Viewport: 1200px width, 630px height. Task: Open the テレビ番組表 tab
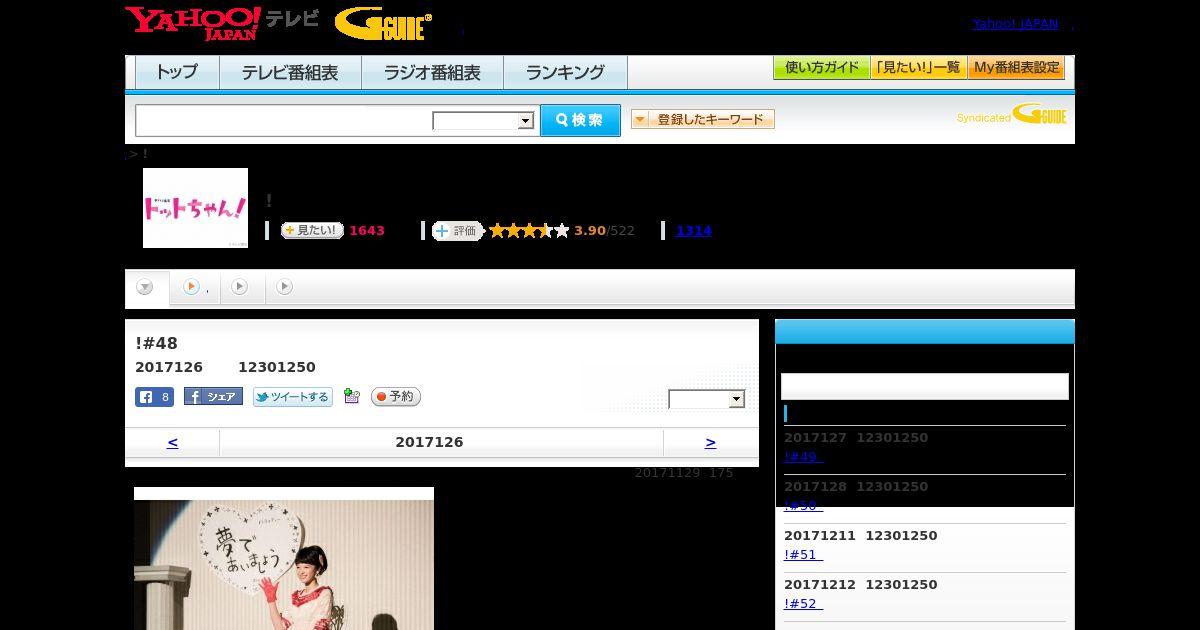[290, 72]
